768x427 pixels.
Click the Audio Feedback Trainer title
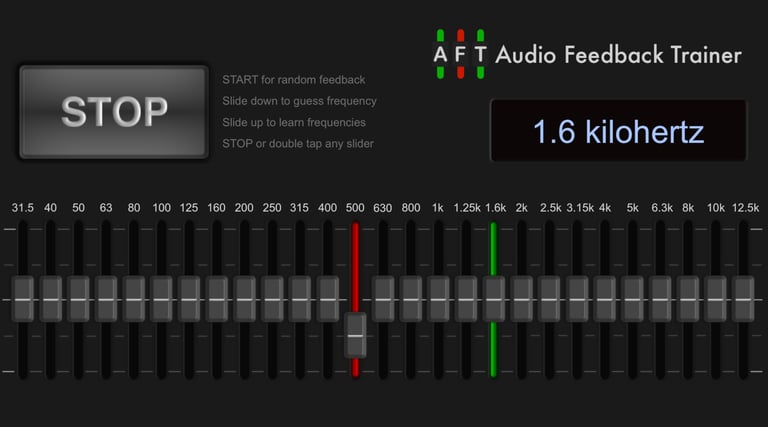pyautogui.click(x=619, y=54)
